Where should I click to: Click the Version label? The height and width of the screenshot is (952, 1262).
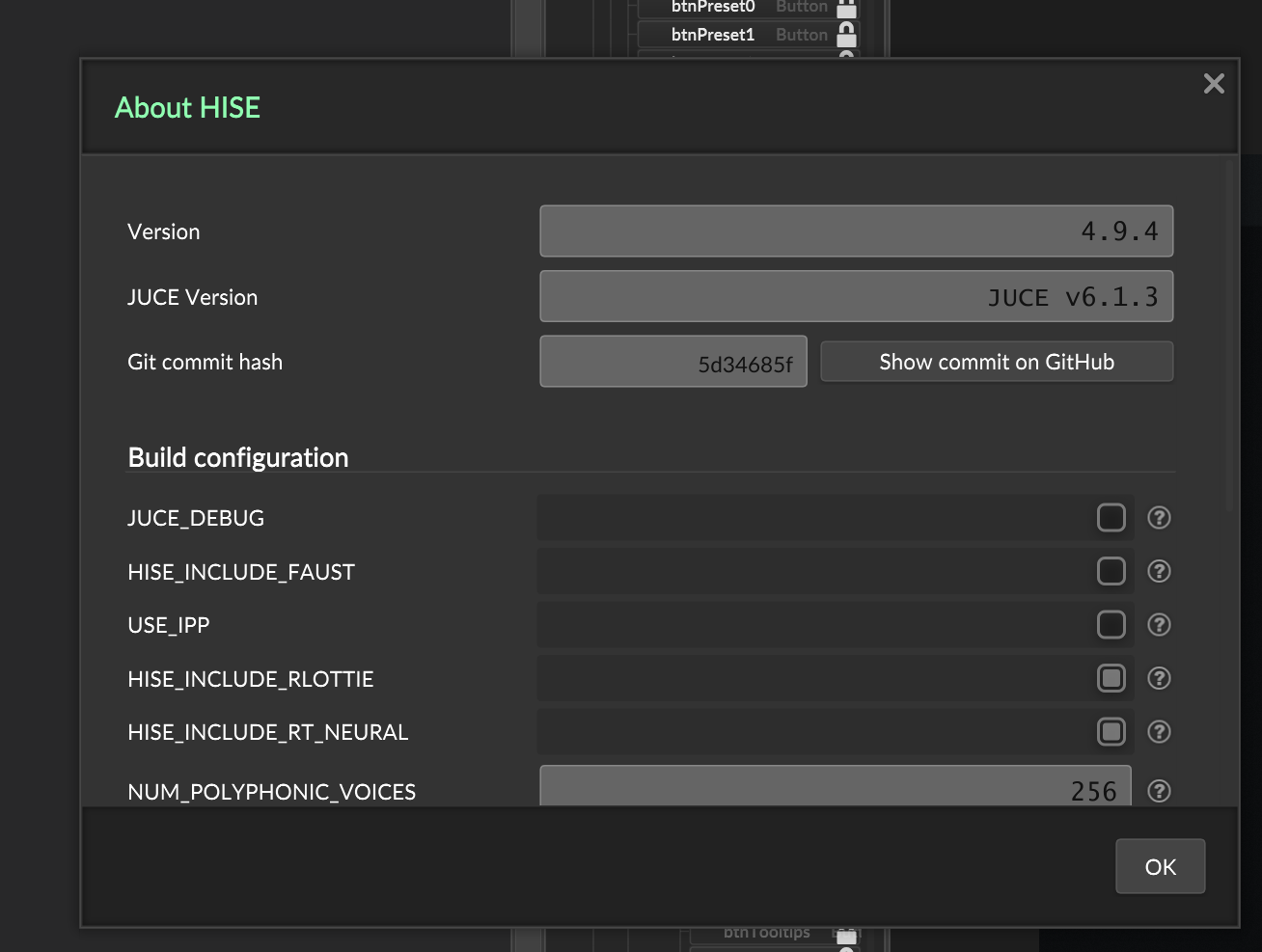[x=164, y=231]
